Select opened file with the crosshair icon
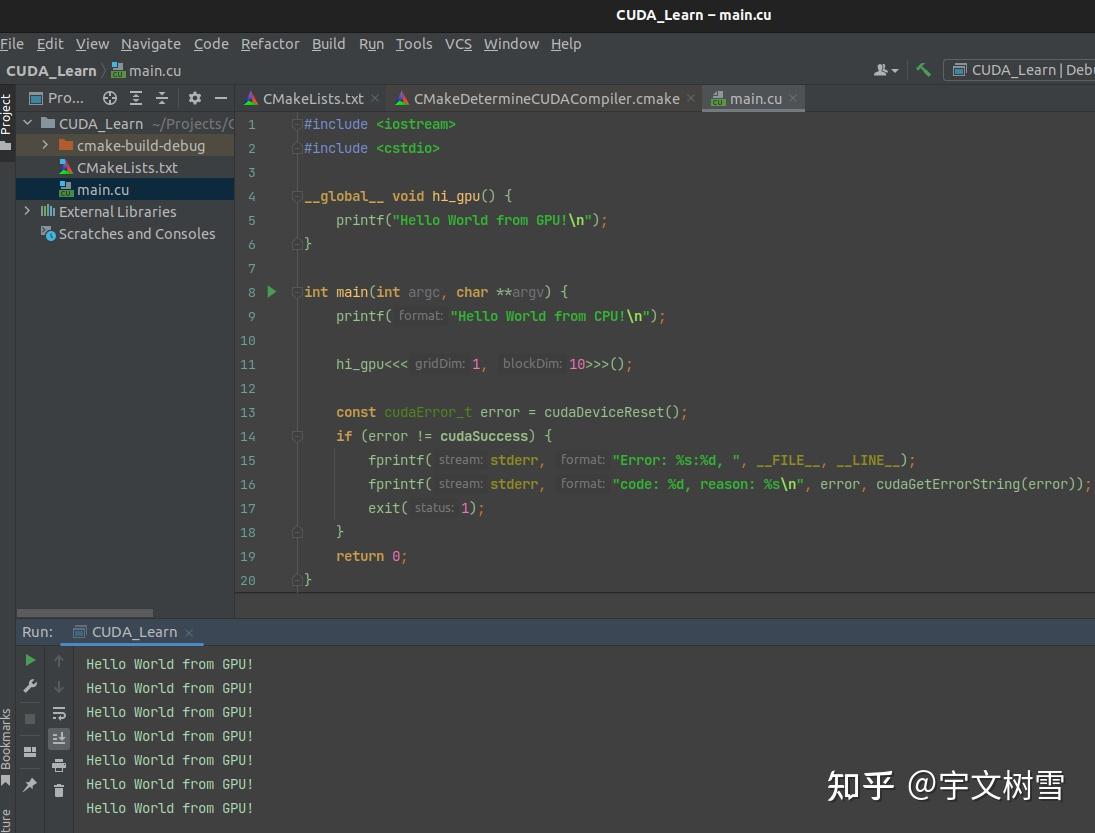Viewport: 1095px width, 833px height. [x=110, y=98]
